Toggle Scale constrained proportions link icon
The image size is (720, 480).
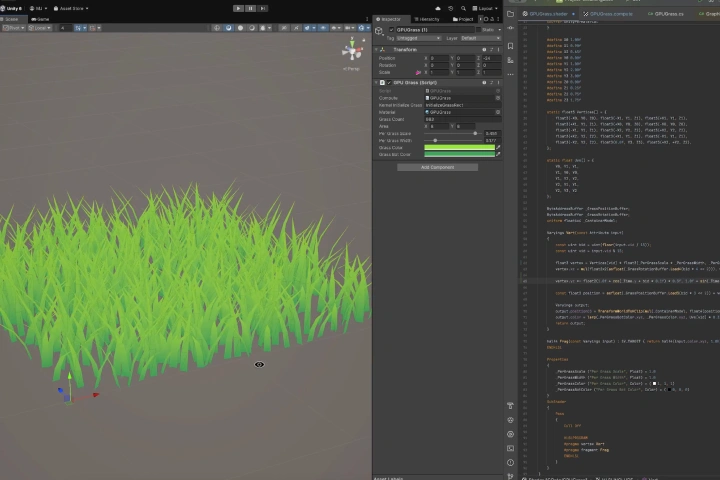[x=418, y=73]
